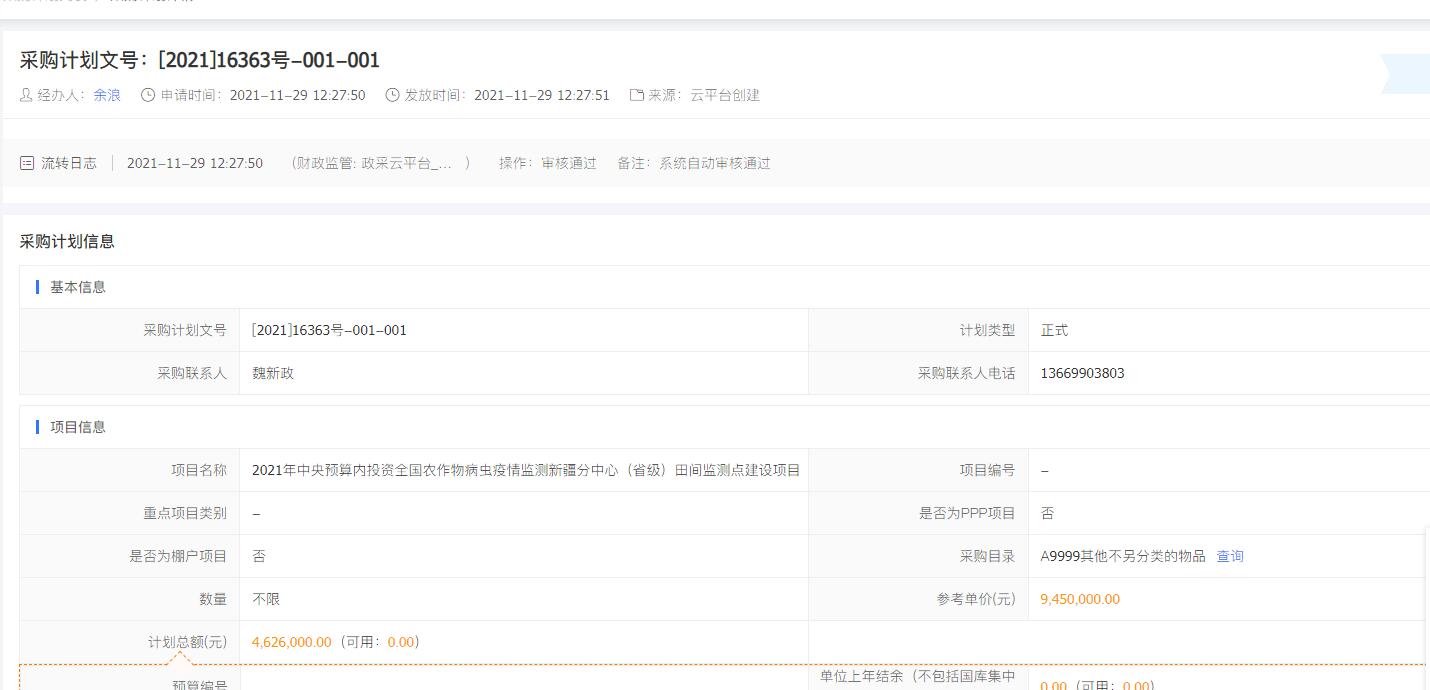Screen dimensions: 1430x690
Task: Click the clock icon beside 发放时间
Action: (x=392, y=95)
